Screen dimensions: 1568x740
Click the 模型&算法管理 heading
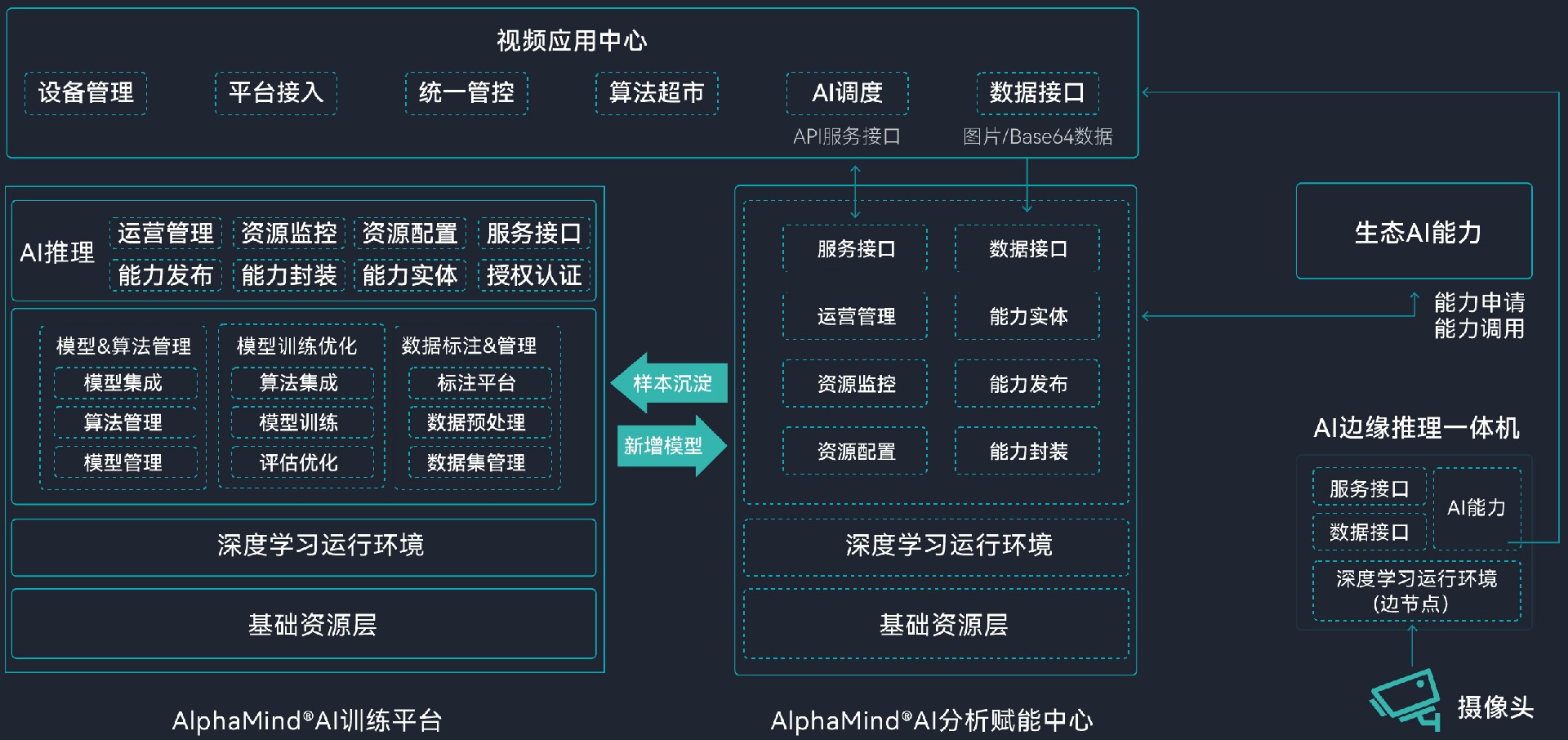coord(123,346)
